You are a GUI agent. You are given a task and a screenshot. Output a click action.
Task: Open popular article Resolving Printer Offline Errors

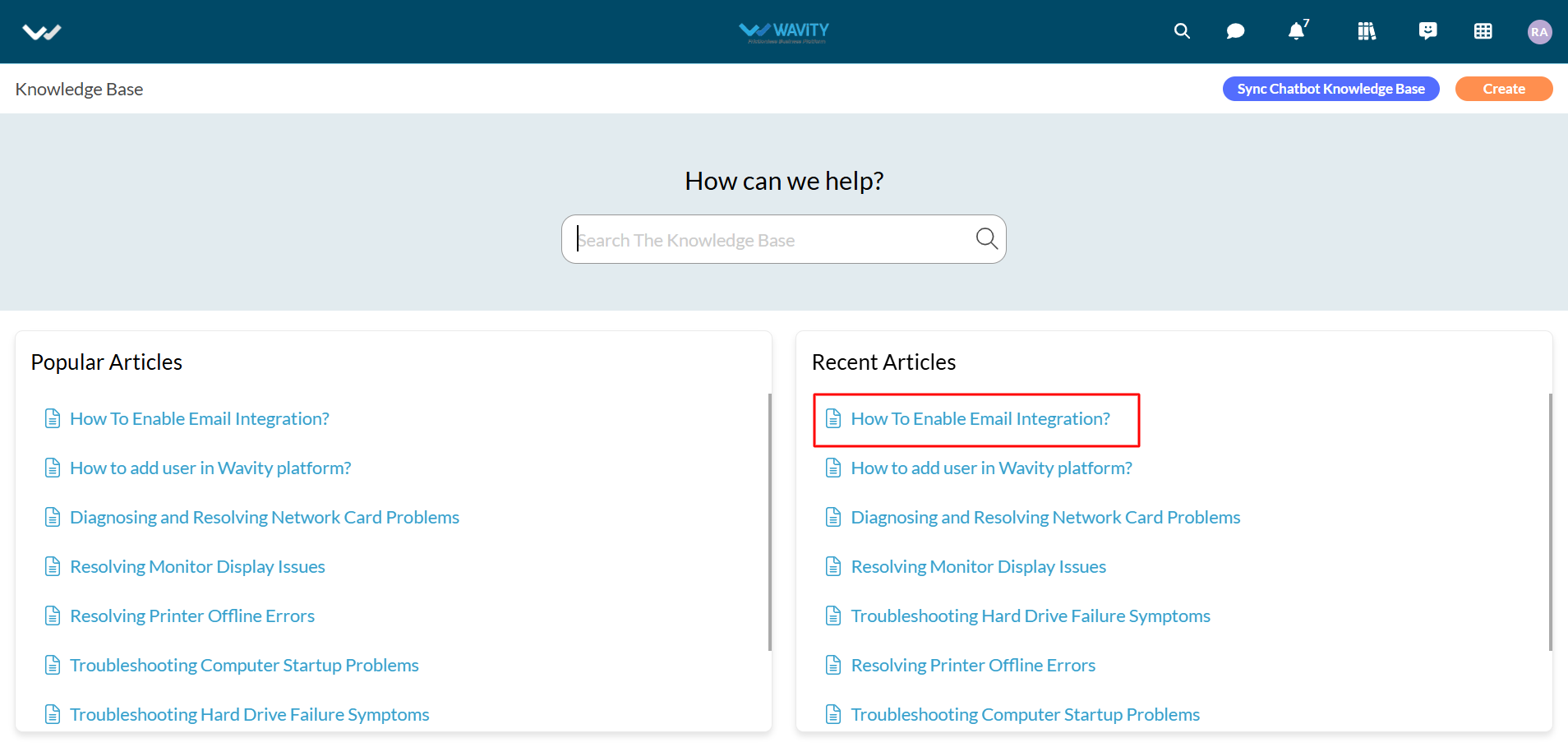(192, 616)
